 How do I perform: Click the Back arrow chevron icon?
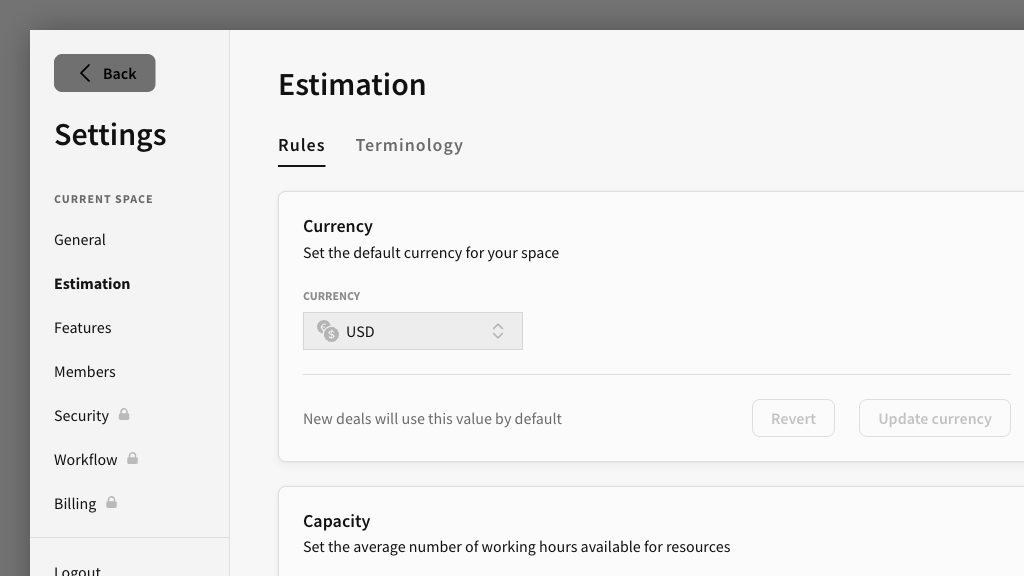click(x=85, y=73)
